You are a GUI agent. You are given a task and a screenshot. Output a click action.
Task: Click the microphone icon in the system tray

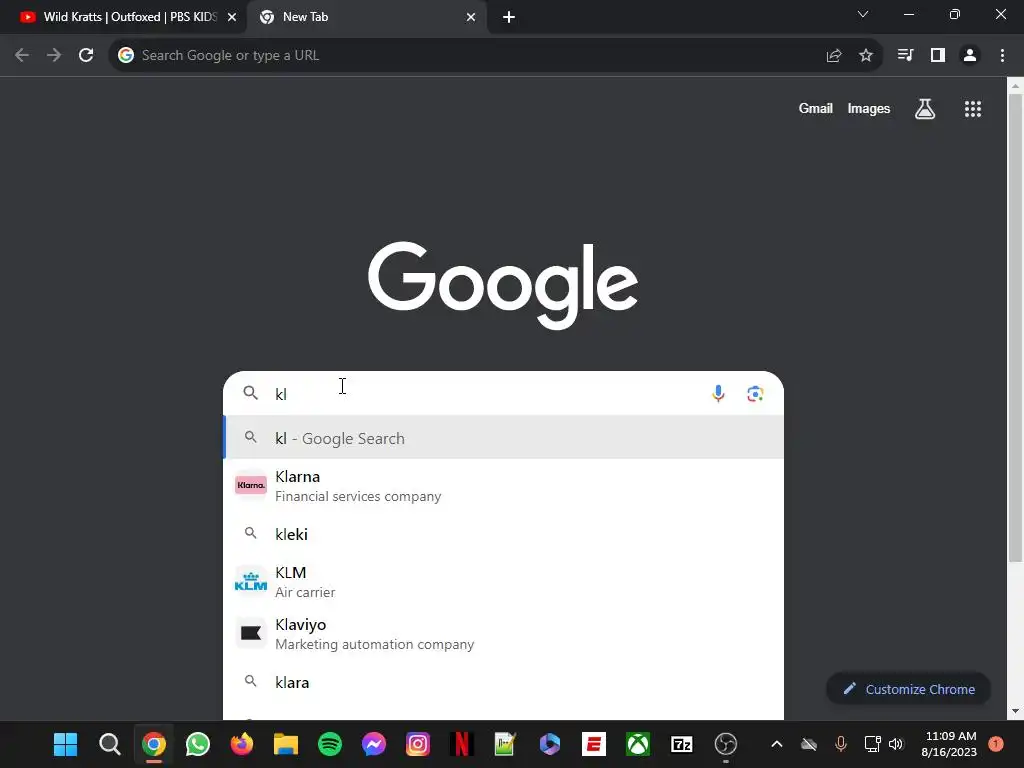pos(840,744)
